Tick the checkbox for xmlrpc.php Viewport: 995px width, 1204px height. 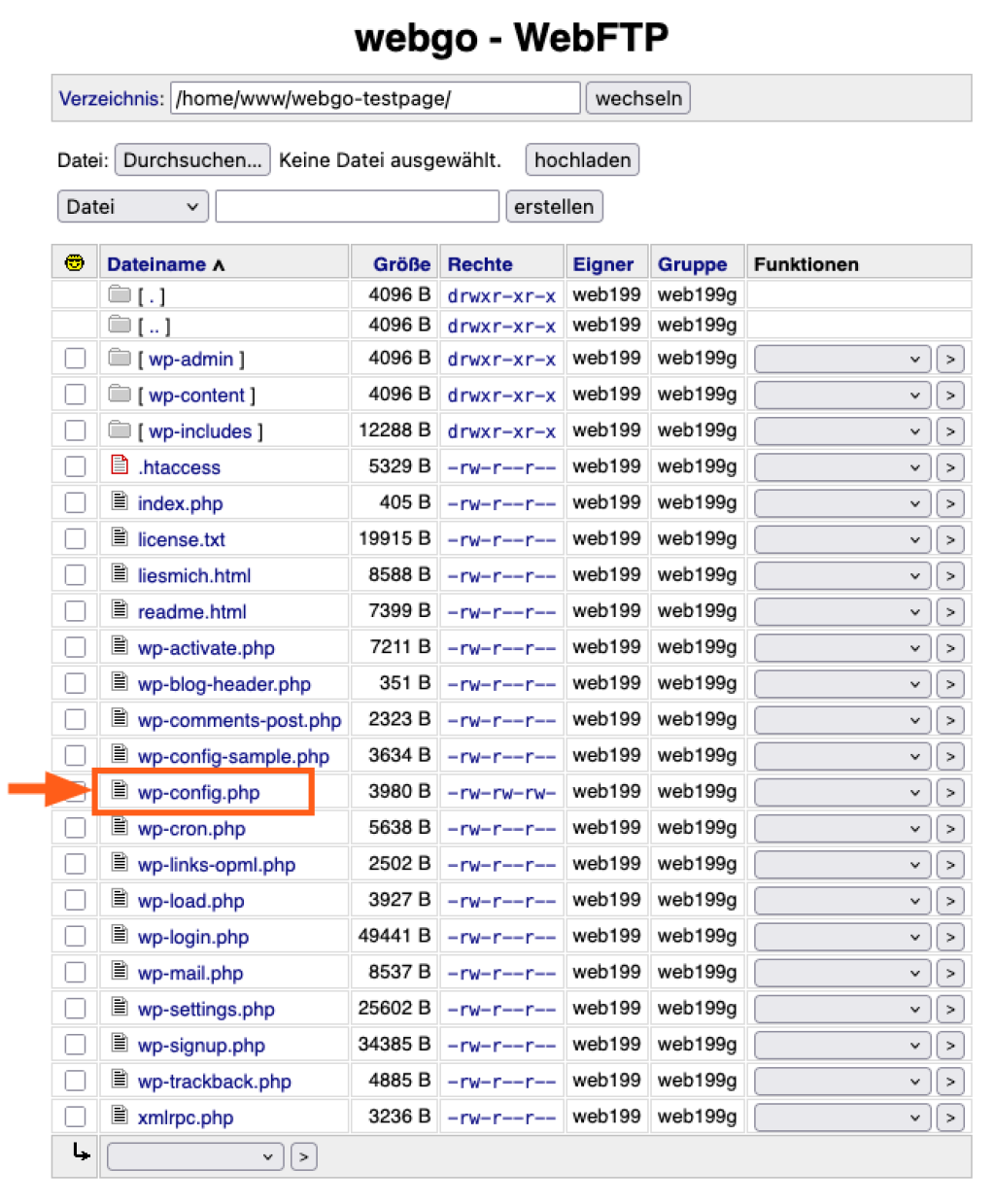75,1117
